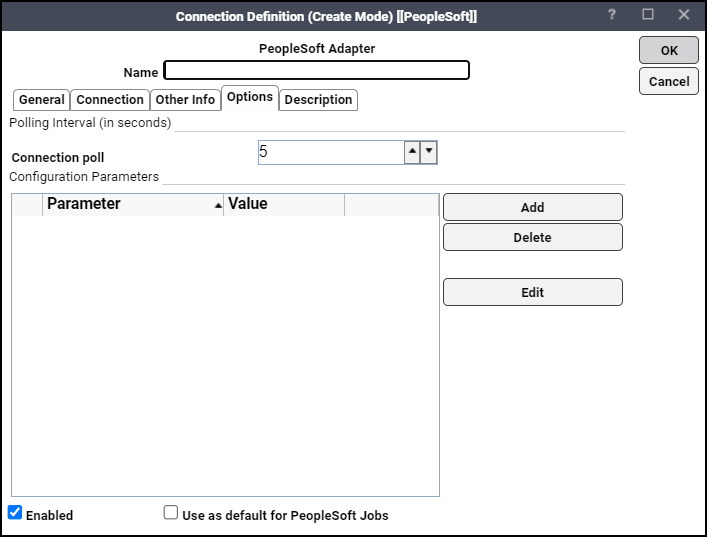Click OK to save the connection
This screenshot has height=537, width=707.
tap(669, 50)
